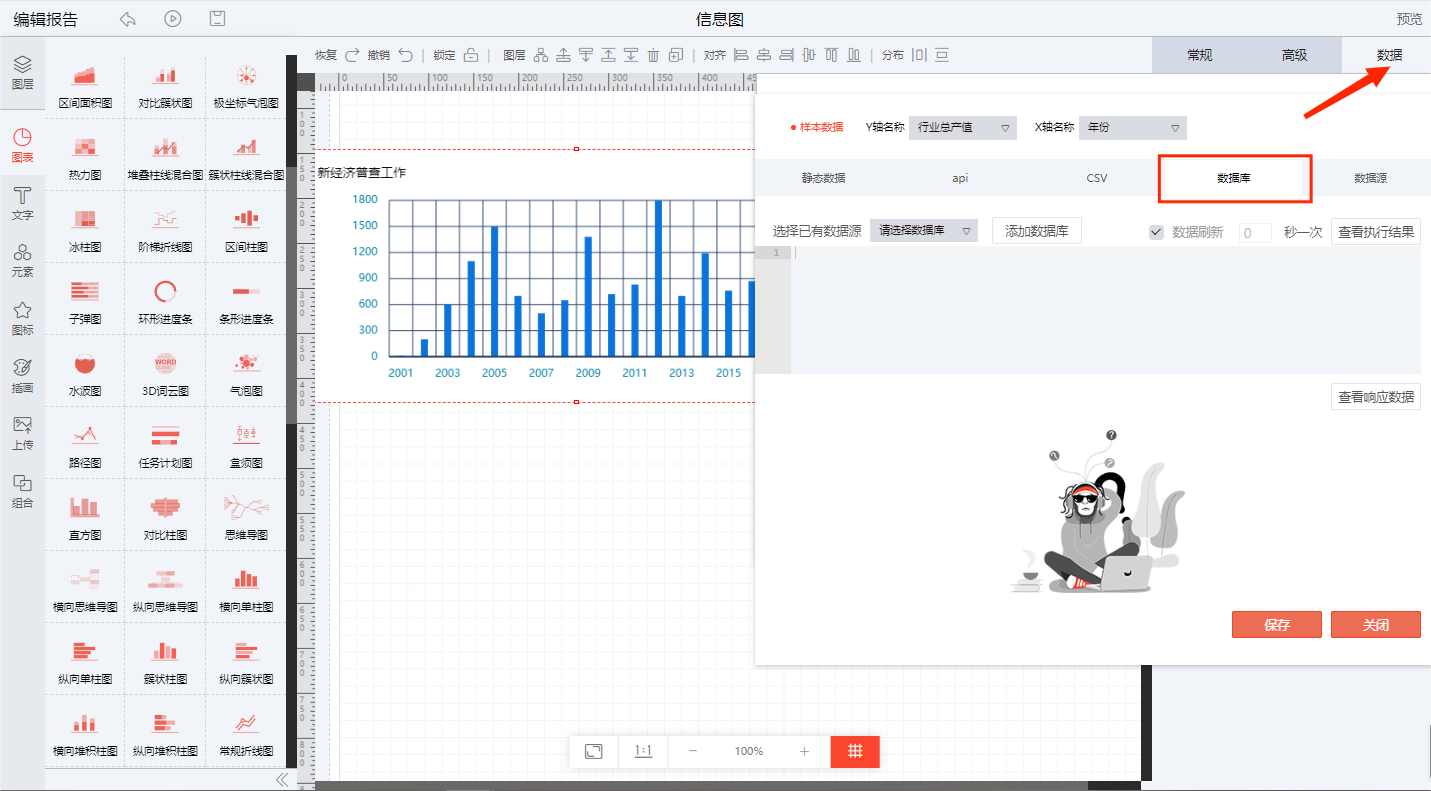Click the 锁定 lock icon
The width and height of the screenshot is (1431, 791).
471,55
